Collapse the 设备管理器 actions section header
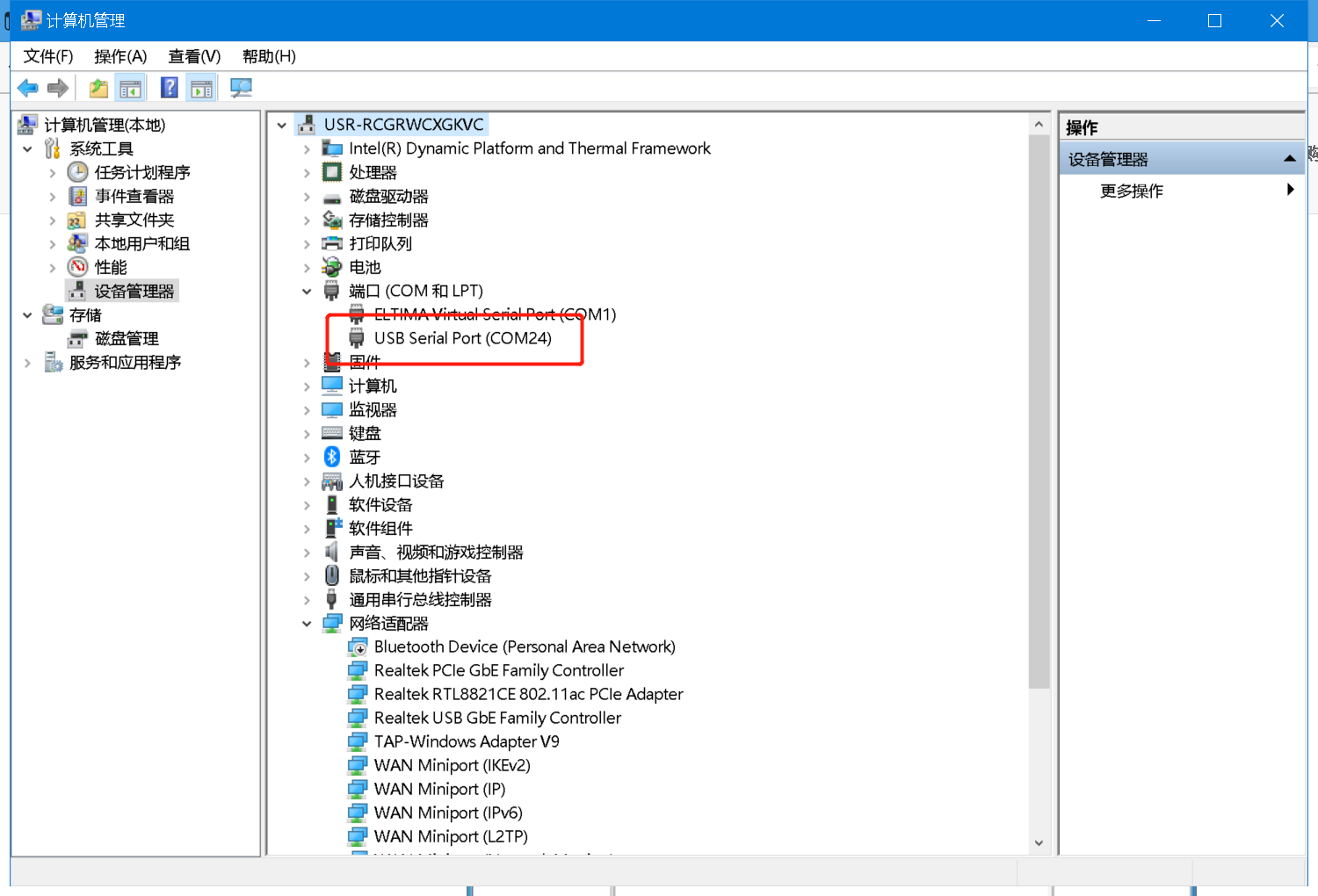This screenshot has width=1318, height=896. (x=1289, y=159)
